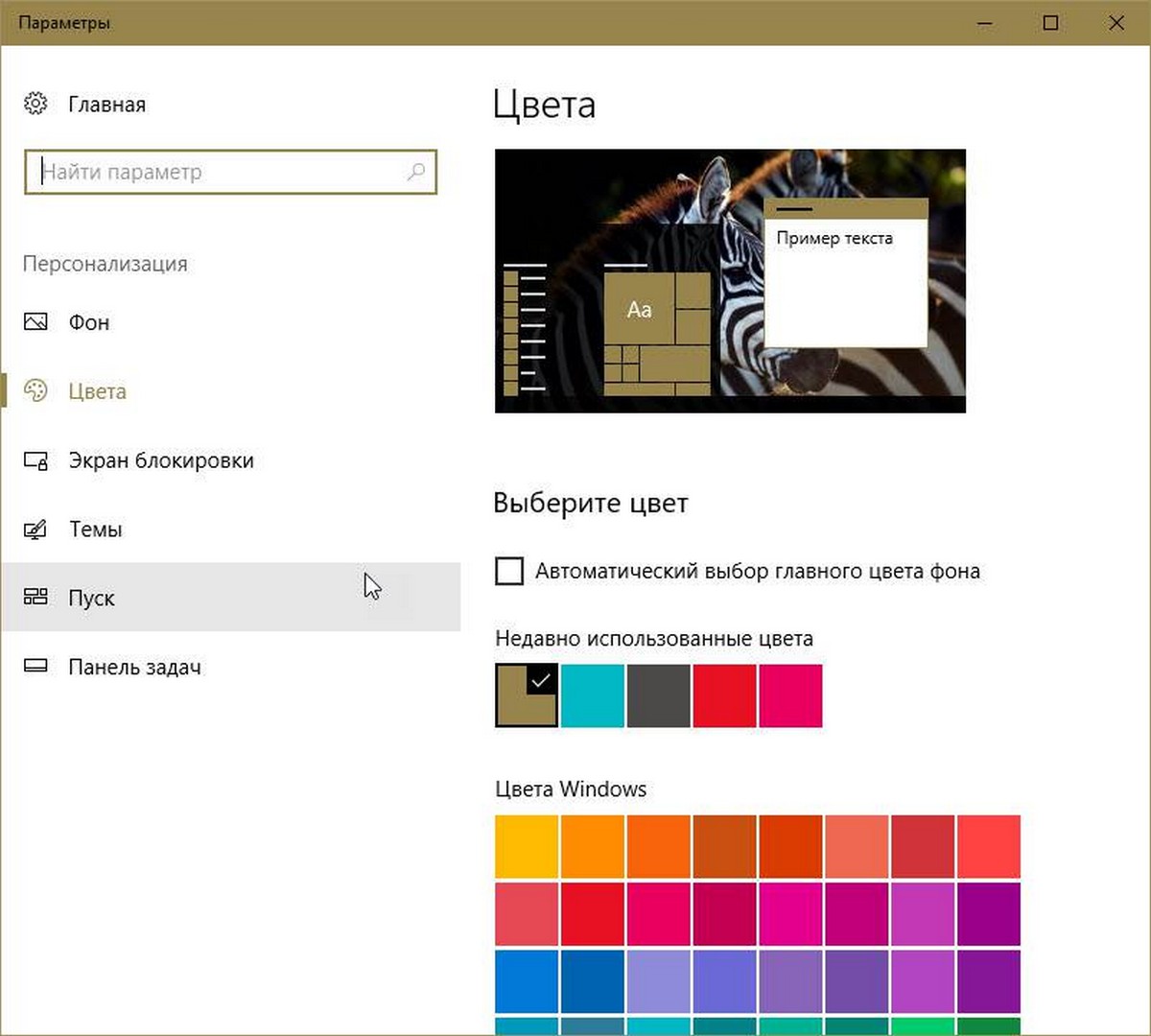This screenshot has height=1036, width=1151.
Task: Choose the yellow-gold Windows color in first row
Action: coord(527,846)
